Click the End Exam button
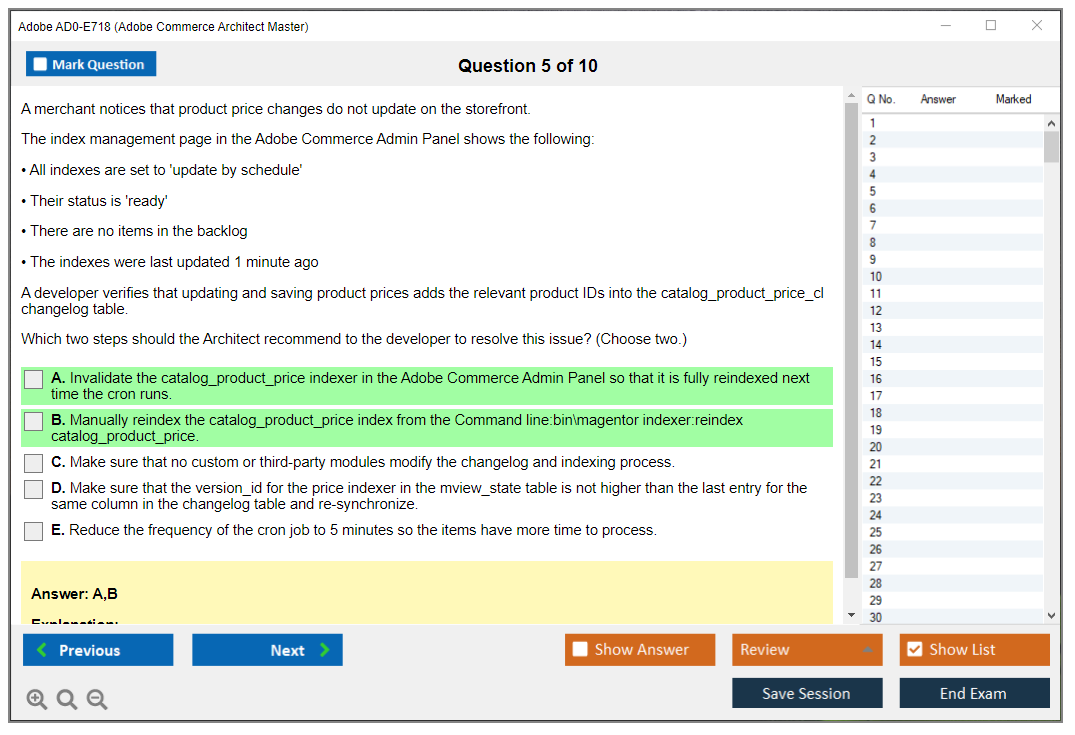Image resolution: width=1075 pixels, height=735 pixels. point(973,693)
